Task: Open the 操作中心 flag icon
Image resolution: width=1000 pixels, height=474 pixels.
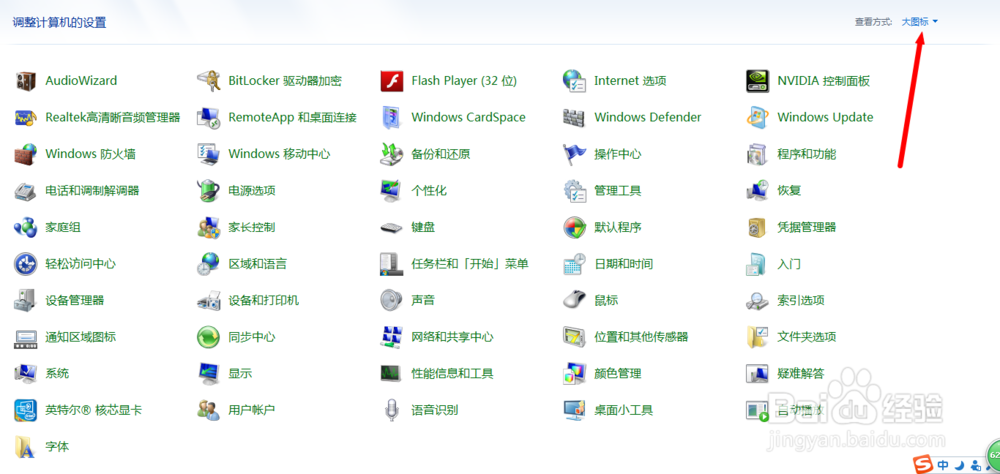Action: coord(575,154)
